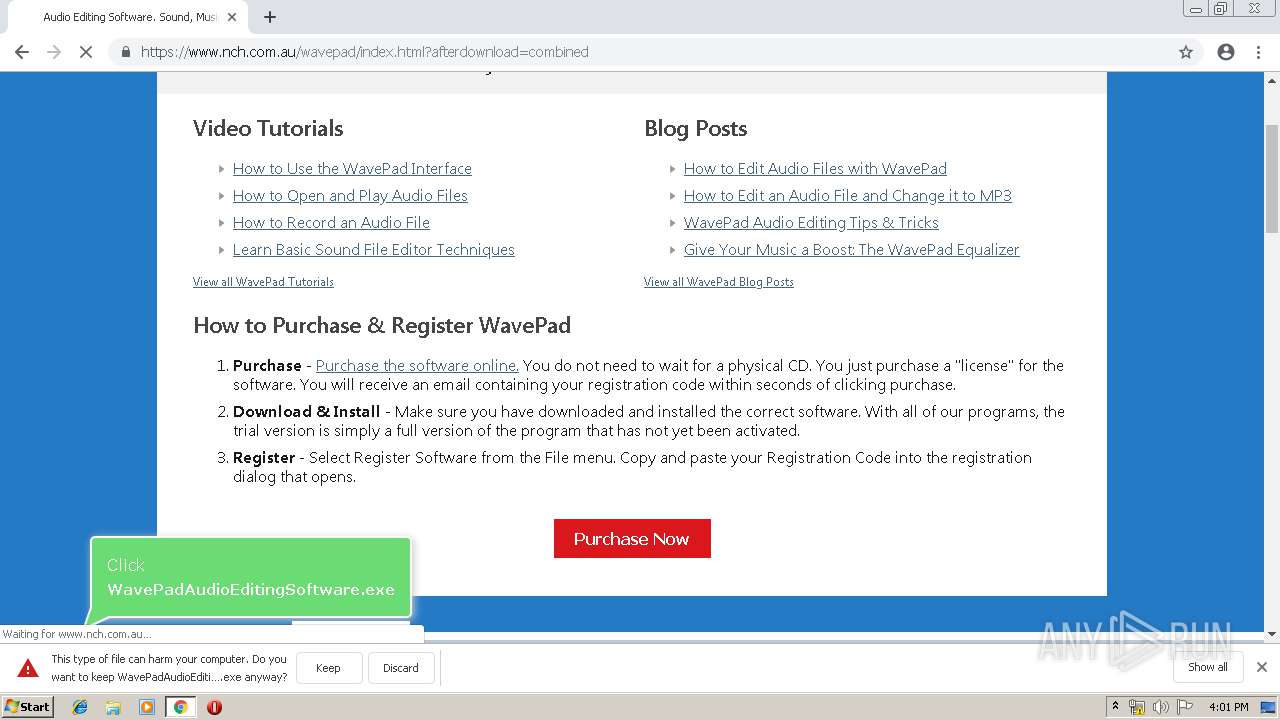The image size is (1280, 720).
Task: Open Internet Explorer from the taskbar
Action: 80,707
